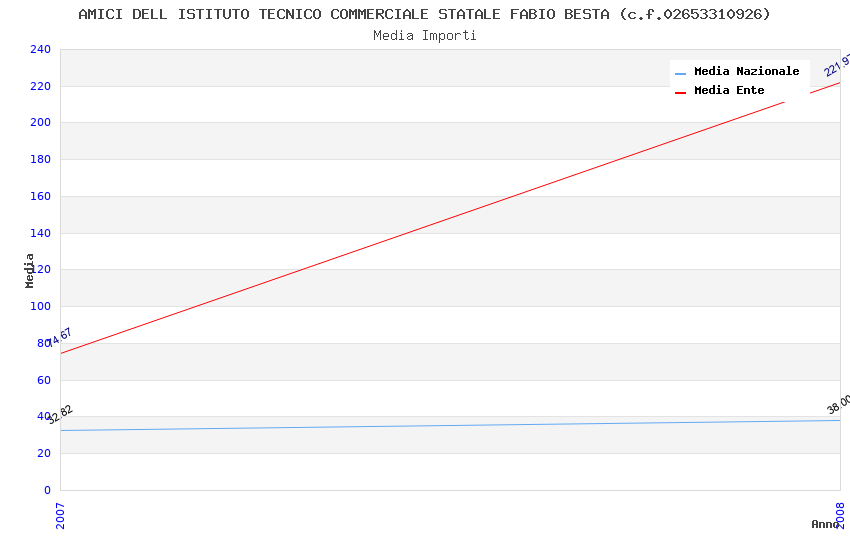Click the 2007 x-axis label

pos(60,516)
